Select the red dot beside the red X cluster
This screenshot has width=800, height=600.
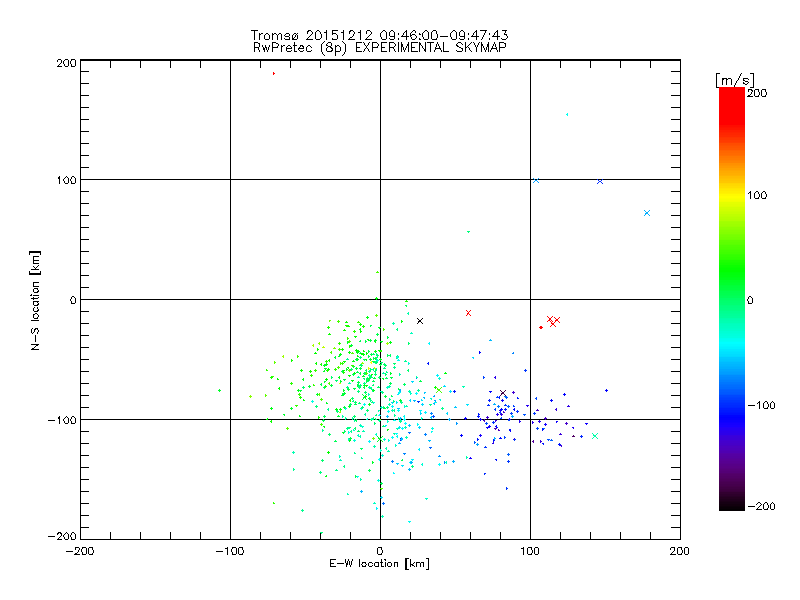[x=541, y=327]
